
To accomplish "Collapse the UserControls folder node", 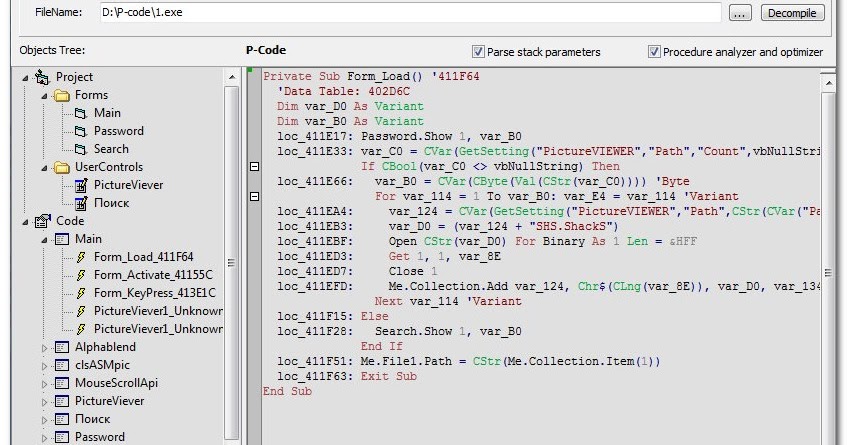I will pyautogui.click(x=44, y=168).
